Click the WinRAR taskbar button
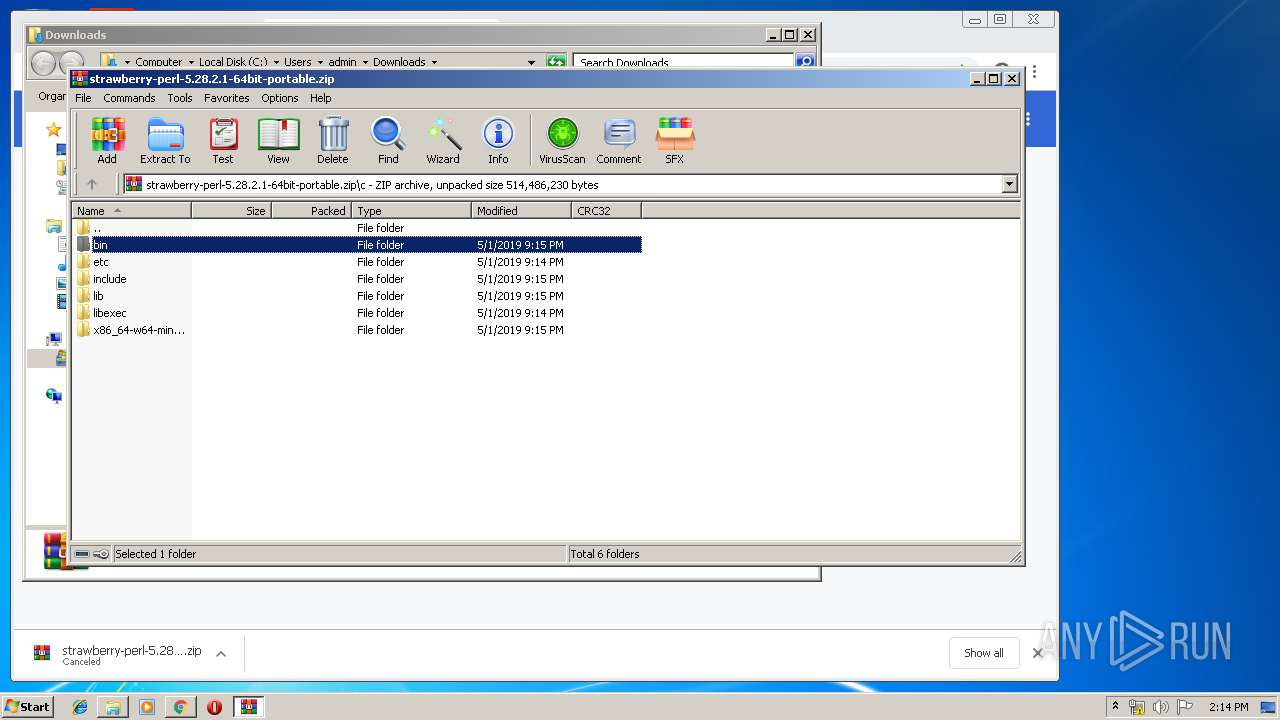This screenshot has height=720, width=1280. 248,707
